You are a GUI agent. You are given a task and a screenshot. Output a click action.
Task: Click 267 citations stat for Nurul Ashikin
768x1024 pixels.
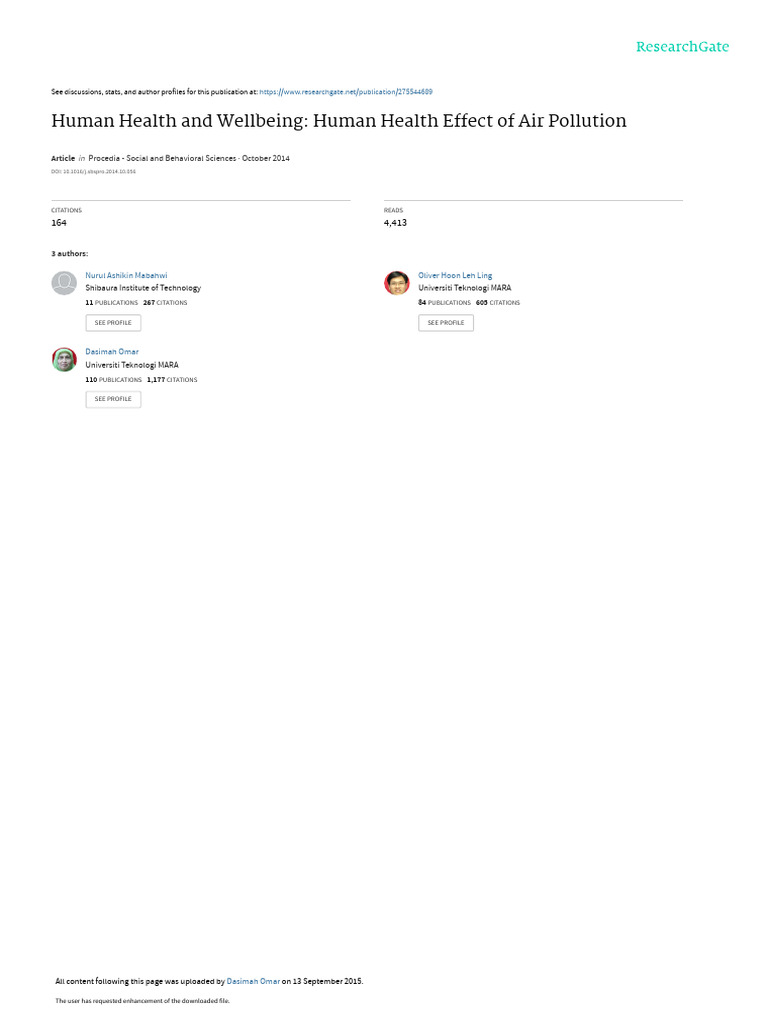pyautogui.click(x=165, y=303)
